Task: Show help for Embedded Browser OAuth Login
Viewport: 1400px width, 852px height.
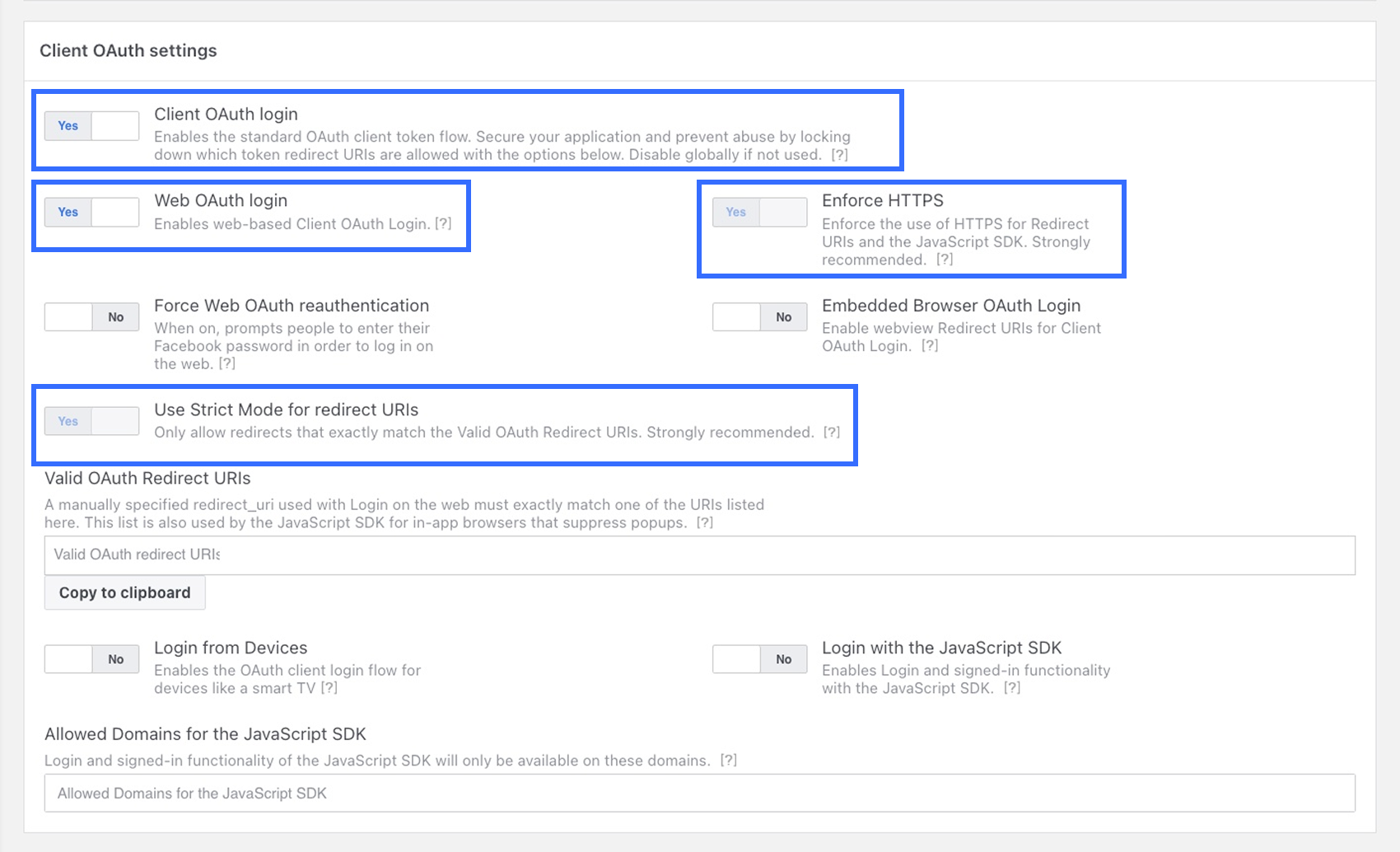Action: 930,346
